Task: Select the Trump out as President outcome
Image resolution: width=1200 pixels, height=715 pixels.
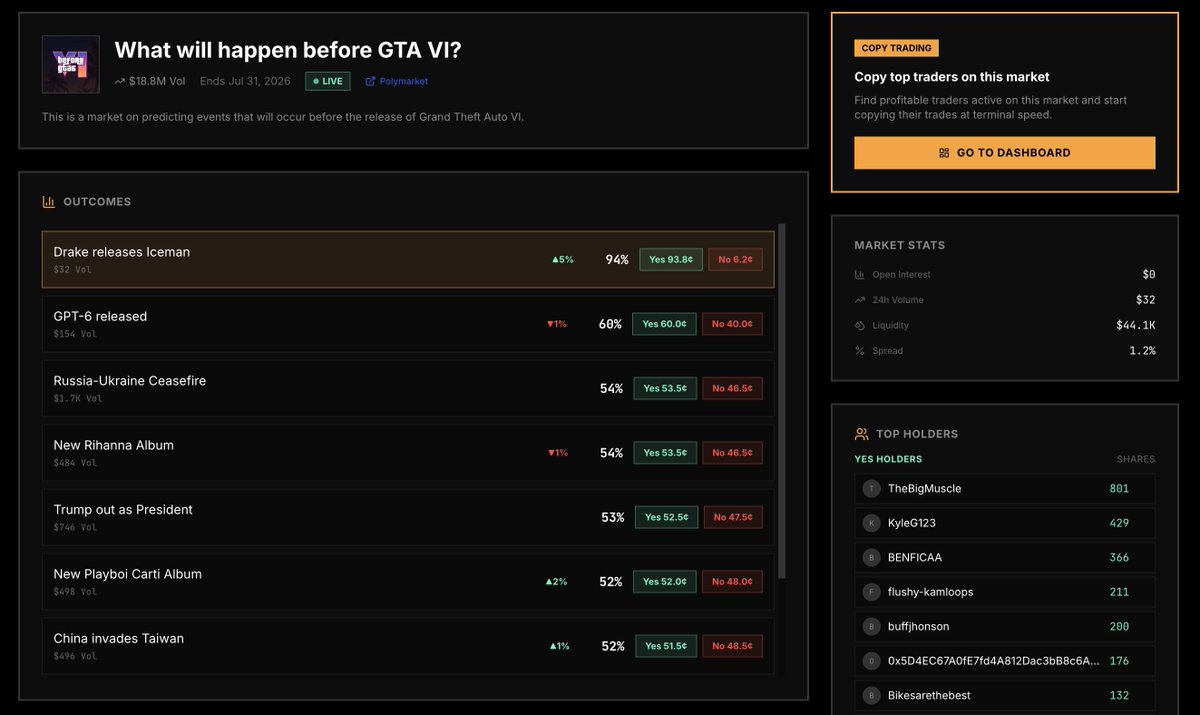Action: tap(408, 517)
